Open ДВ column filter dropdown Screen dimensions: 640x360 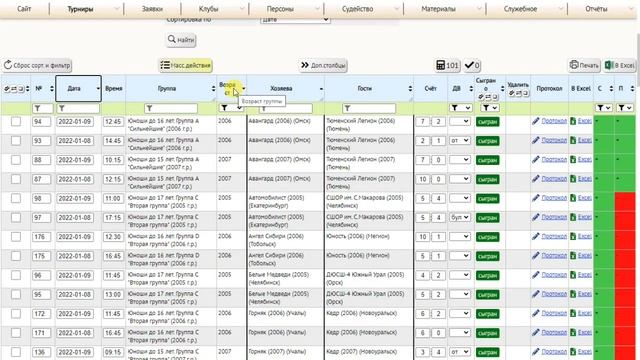click(461, 108)
